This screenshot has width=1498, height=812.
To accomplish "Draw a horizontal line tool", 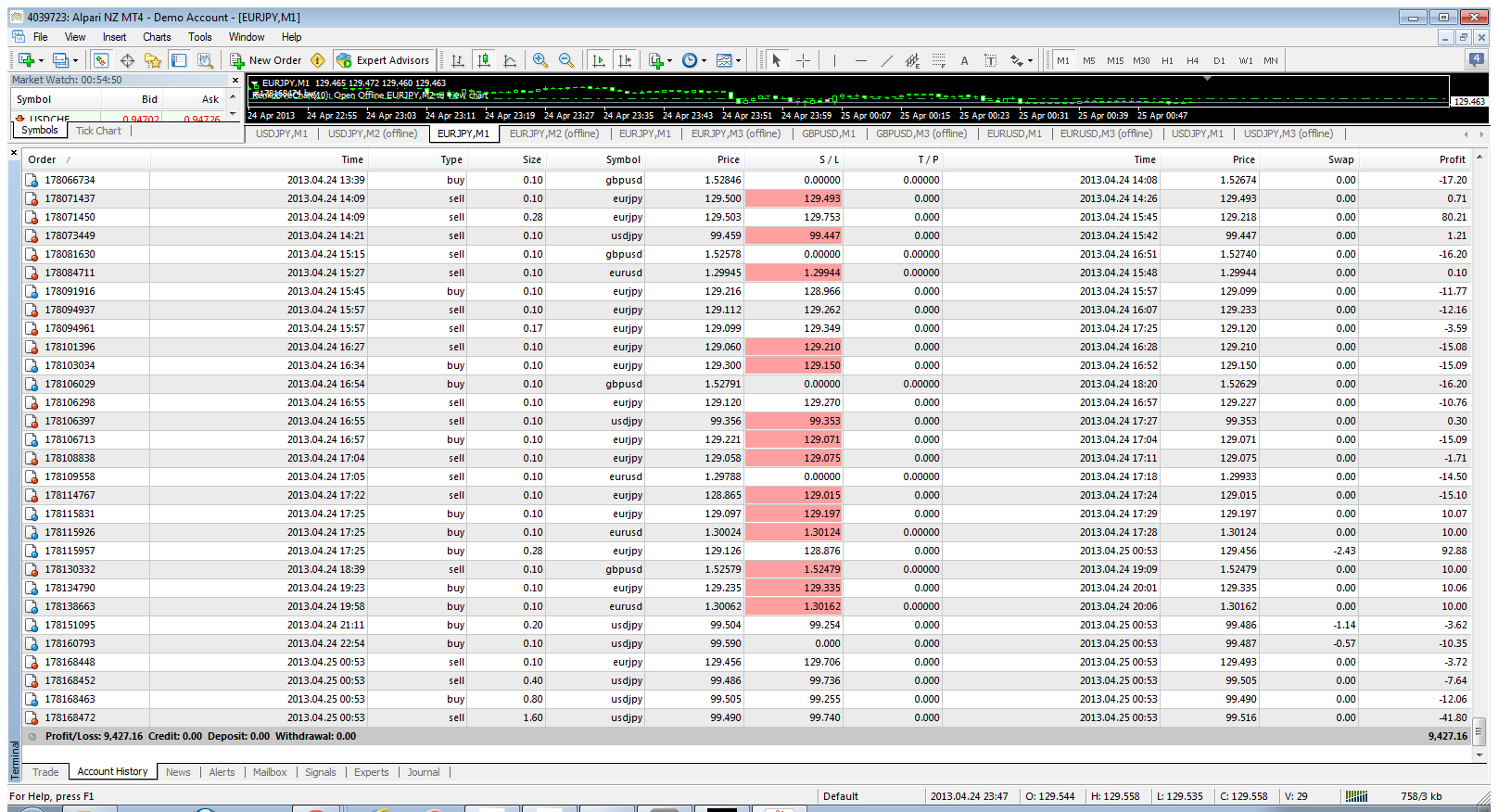I will [x=860, y=60].
